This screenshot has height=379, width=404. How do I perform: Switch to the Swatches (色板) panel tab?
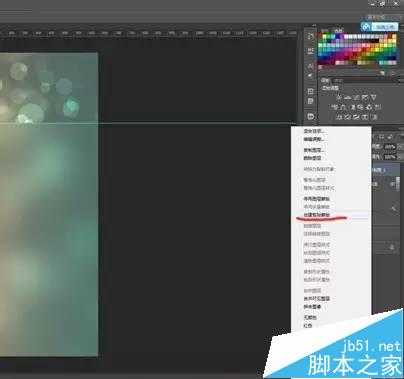[x=338, y=31]
